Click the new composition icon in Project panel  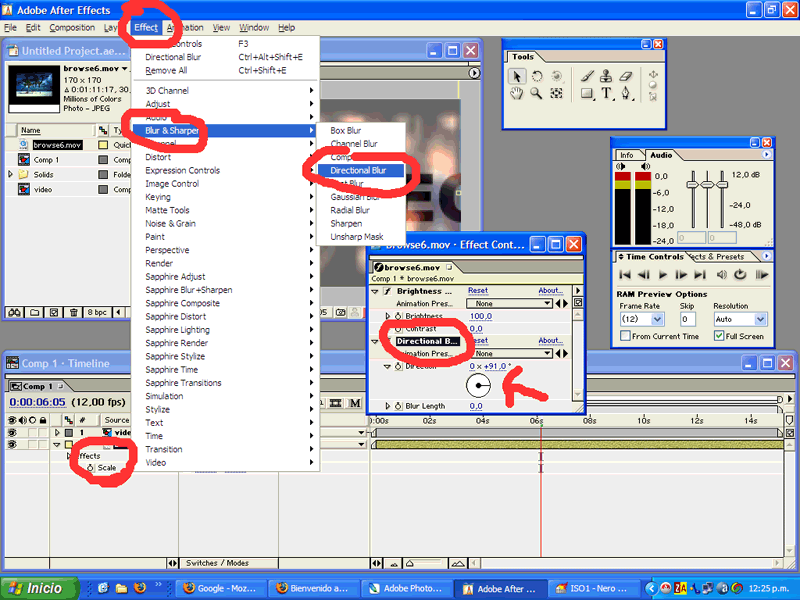tap(54, 312)
